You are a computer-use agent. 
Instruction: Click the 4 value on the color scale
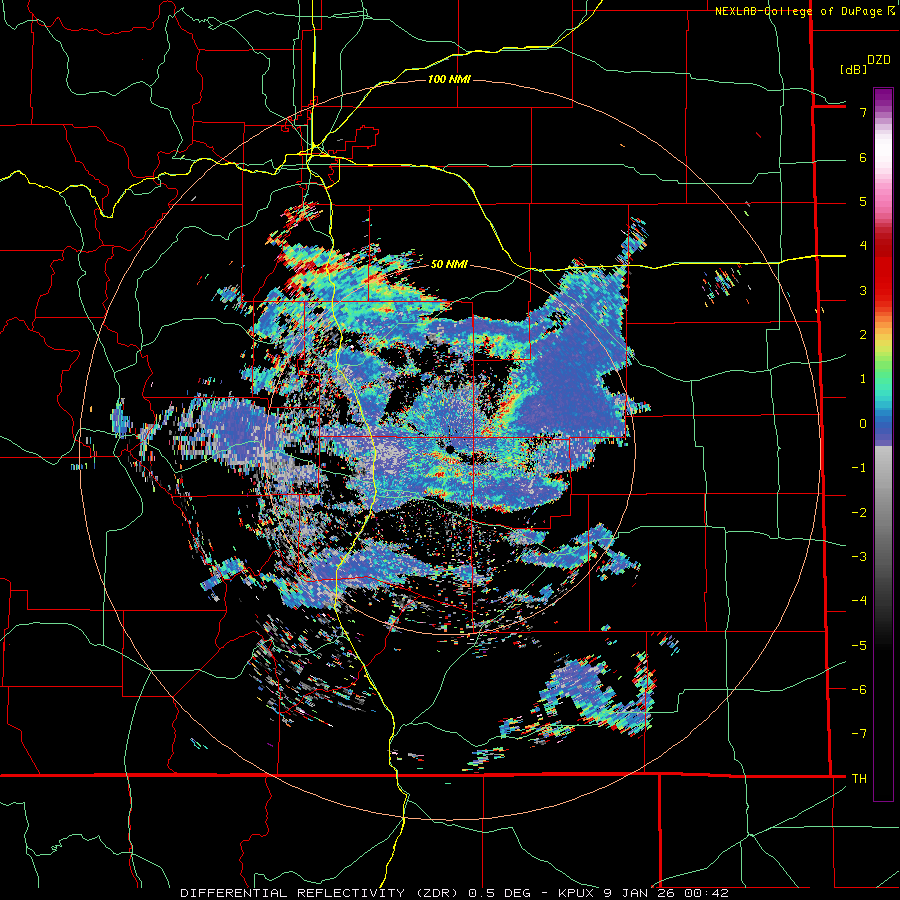[x=863, y=246]
